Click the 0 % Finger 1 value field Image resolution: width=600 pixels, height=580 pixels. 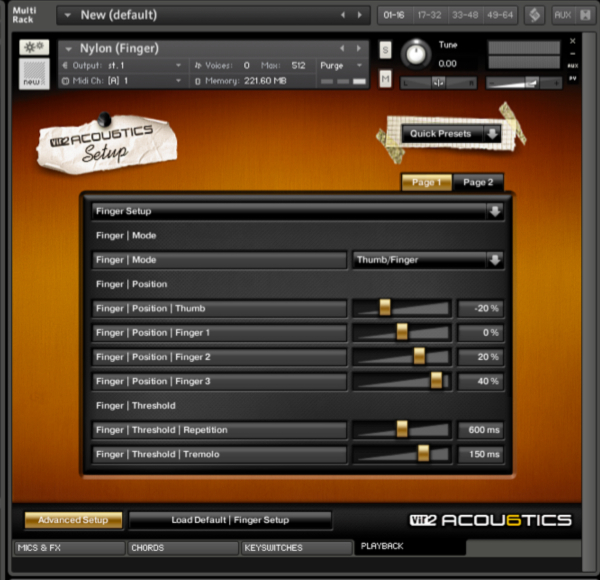481,333
